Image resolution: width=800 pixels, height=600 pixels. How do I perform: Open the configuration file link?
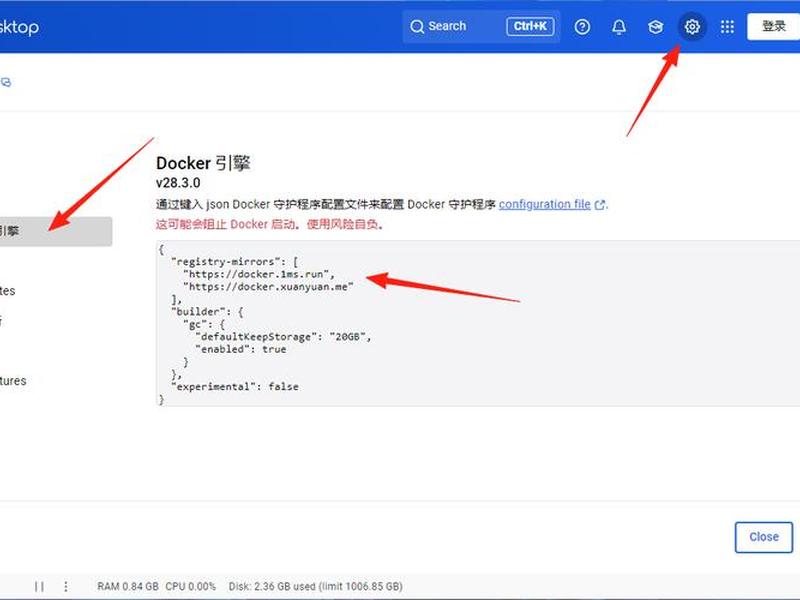pos(544,205)
